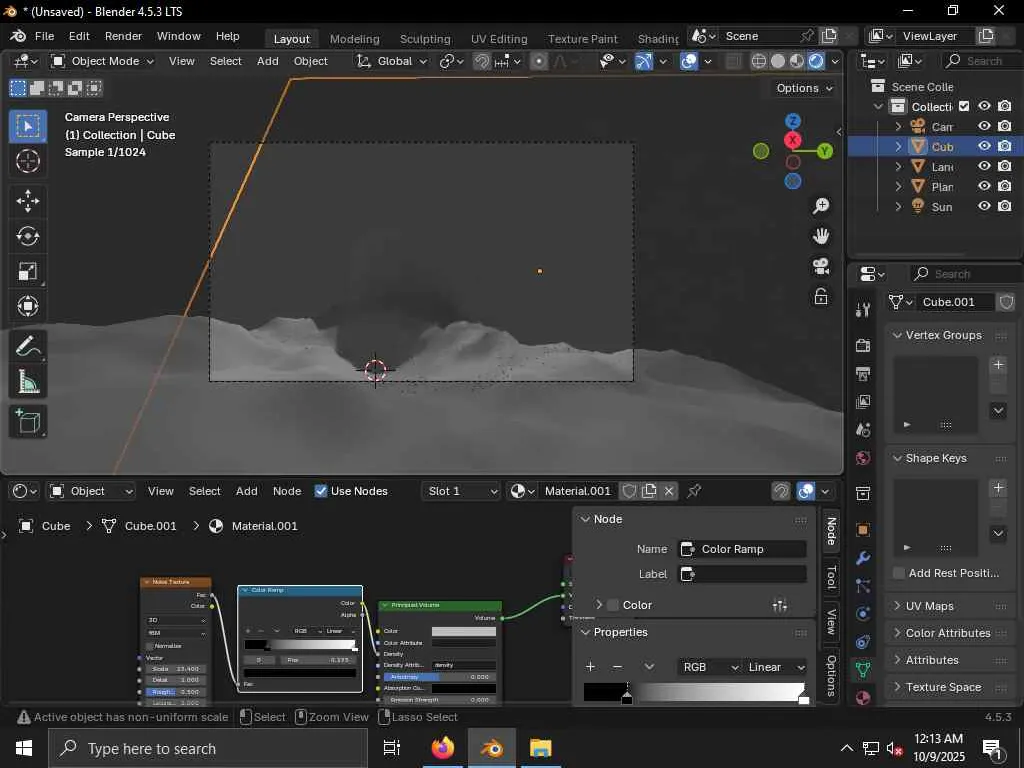Select the Scale tool
This screenshot has width=1024, height=768.
[28, 271]
